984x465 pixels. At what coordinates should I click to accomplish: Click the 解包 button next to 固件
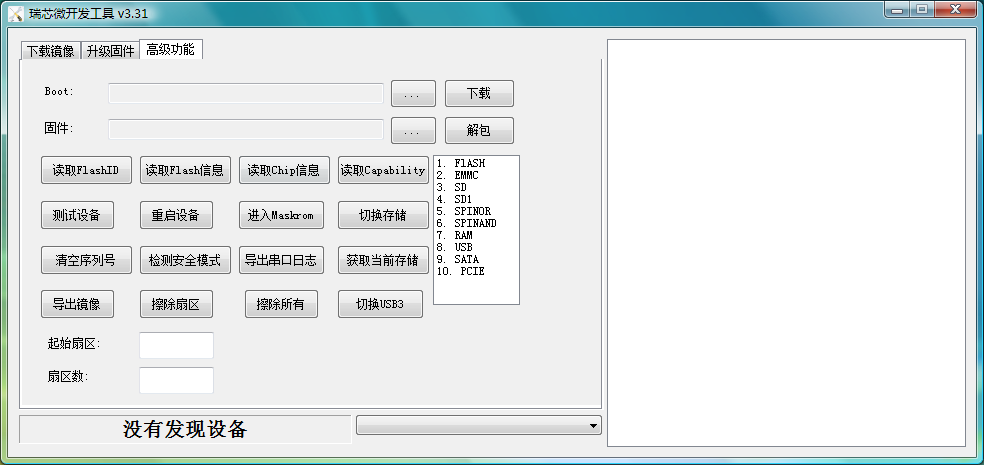[479, 131]
